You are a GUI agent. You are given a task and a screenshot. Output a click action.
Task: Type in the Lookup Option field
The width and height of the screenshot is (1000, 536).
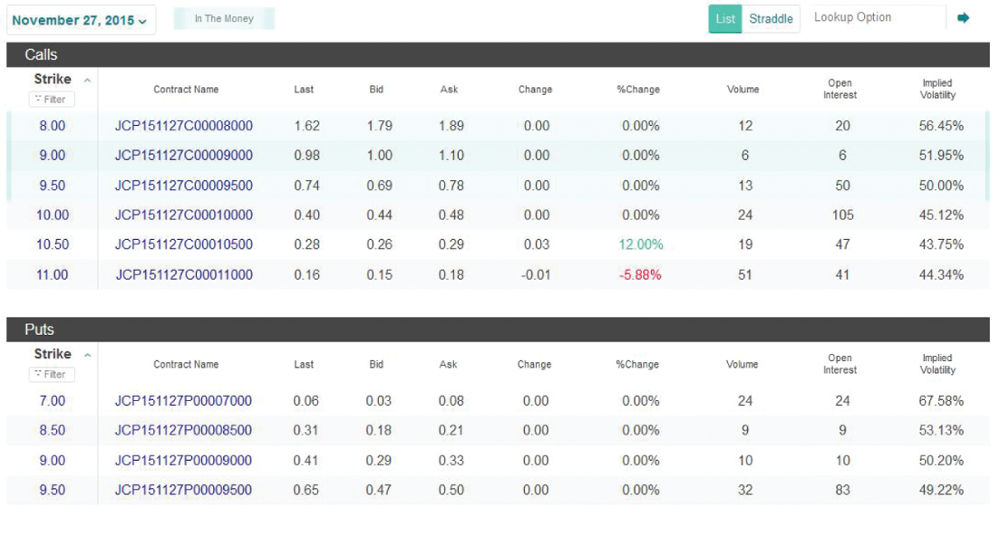tap(875, 18)
